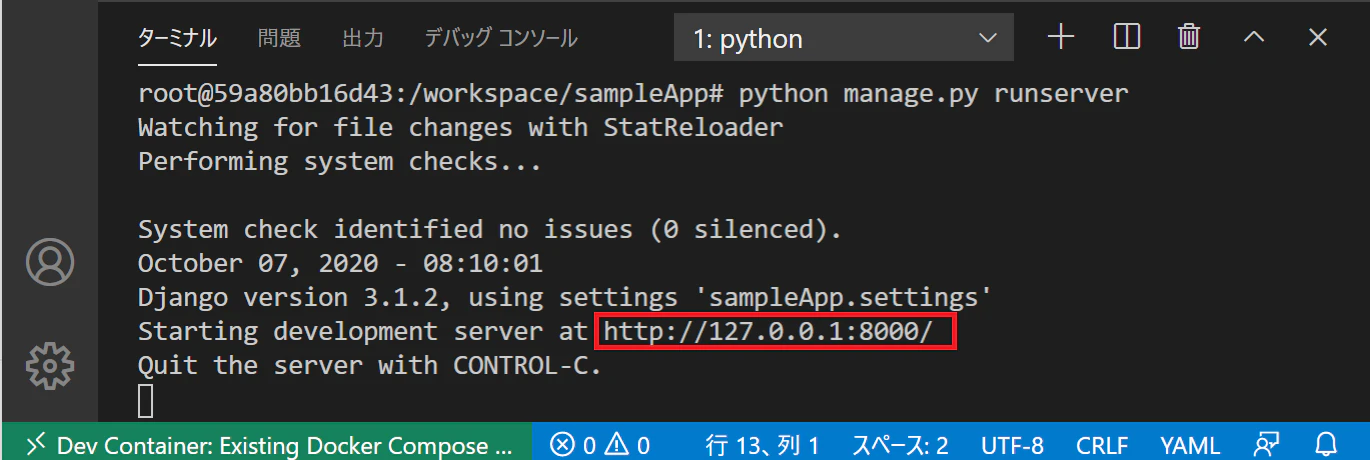Kill terminal with trash icon
Image resolution: width=1370 pixels, height=460 pixels.
point(1189,38)
